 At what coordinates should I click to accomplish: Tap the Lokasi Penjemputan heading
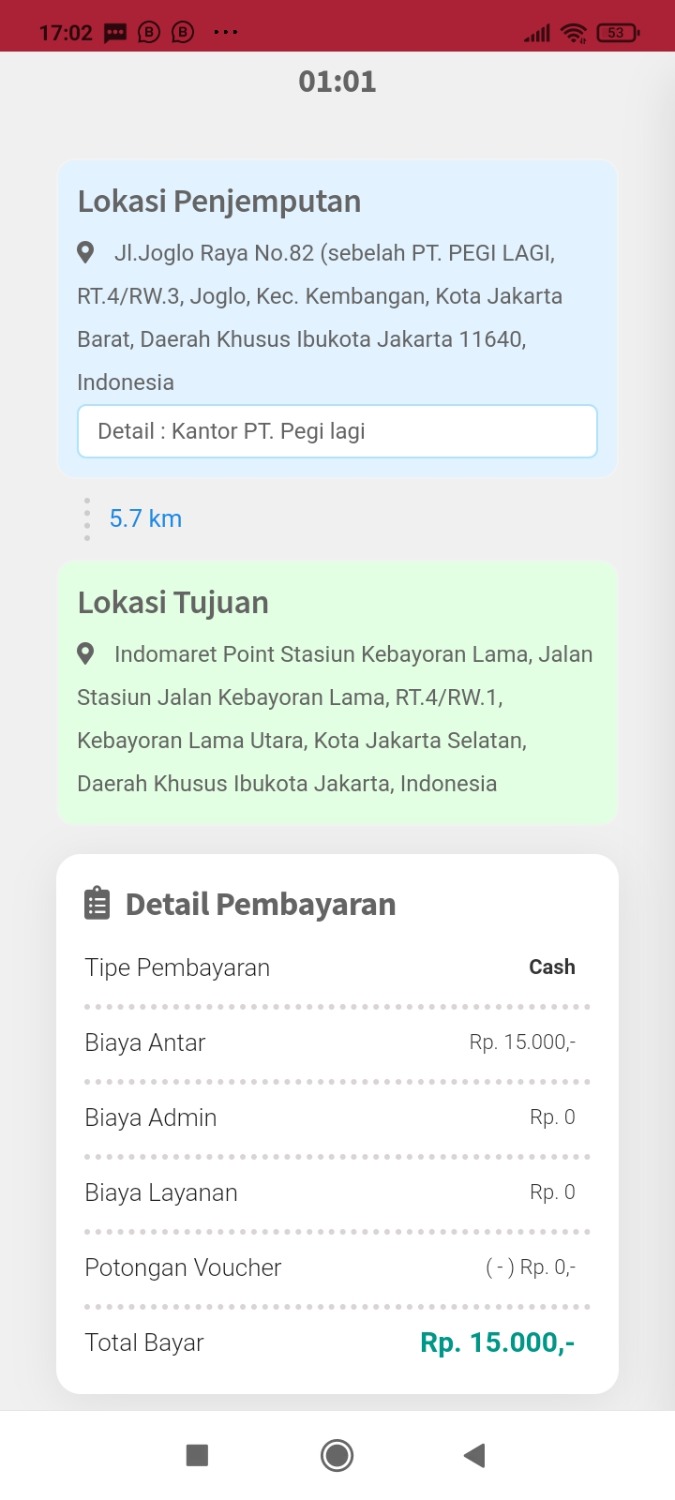click(x=219, y=201)
